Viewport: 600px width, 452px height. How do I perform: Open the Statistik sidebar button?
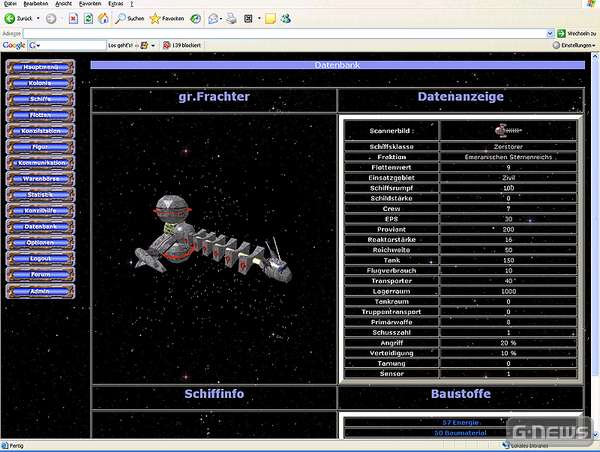click(x=41, y=195)
